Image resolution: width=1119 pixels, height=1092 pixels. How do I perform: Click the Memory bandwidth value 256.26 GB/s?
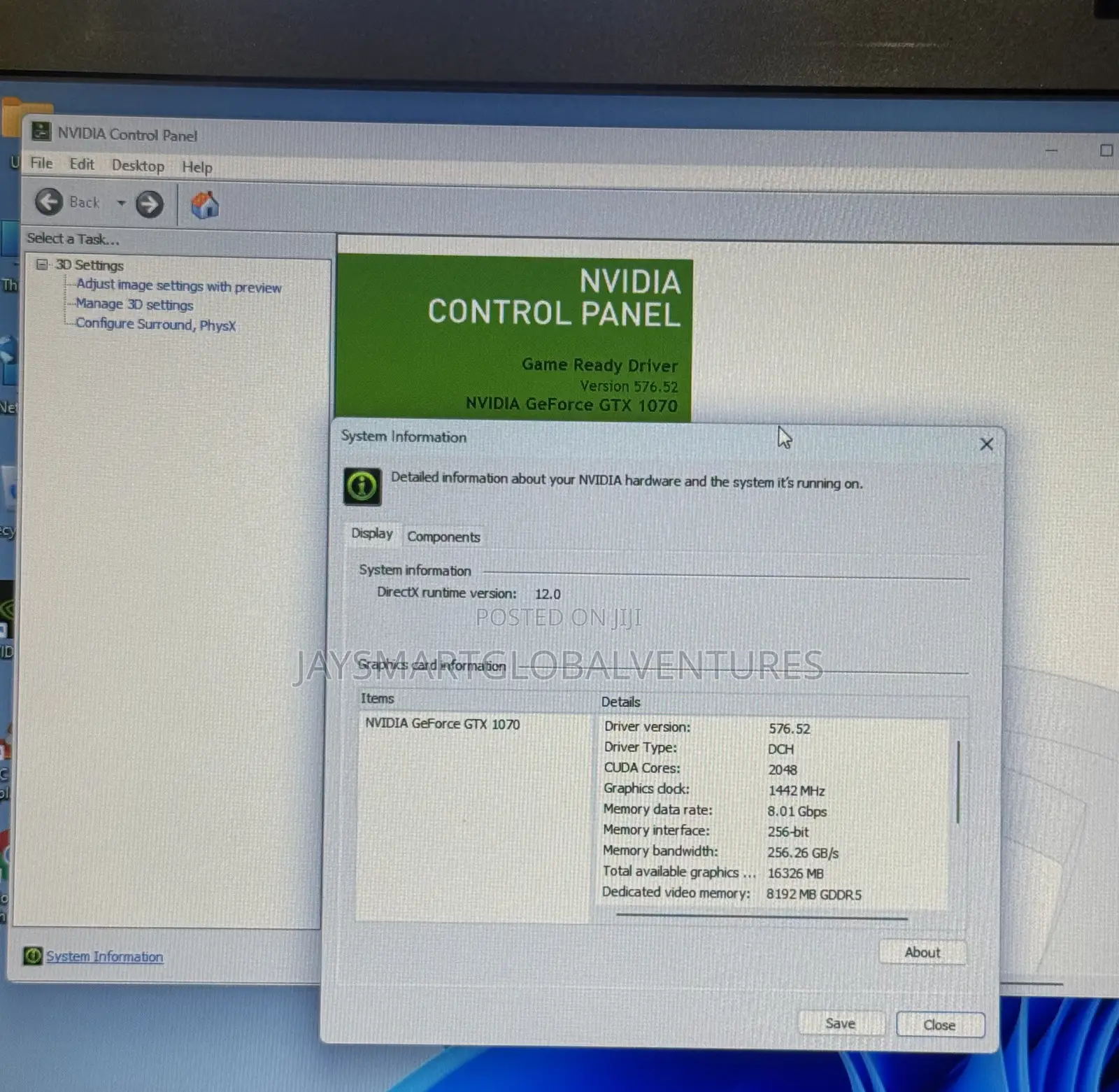(803, 853)
